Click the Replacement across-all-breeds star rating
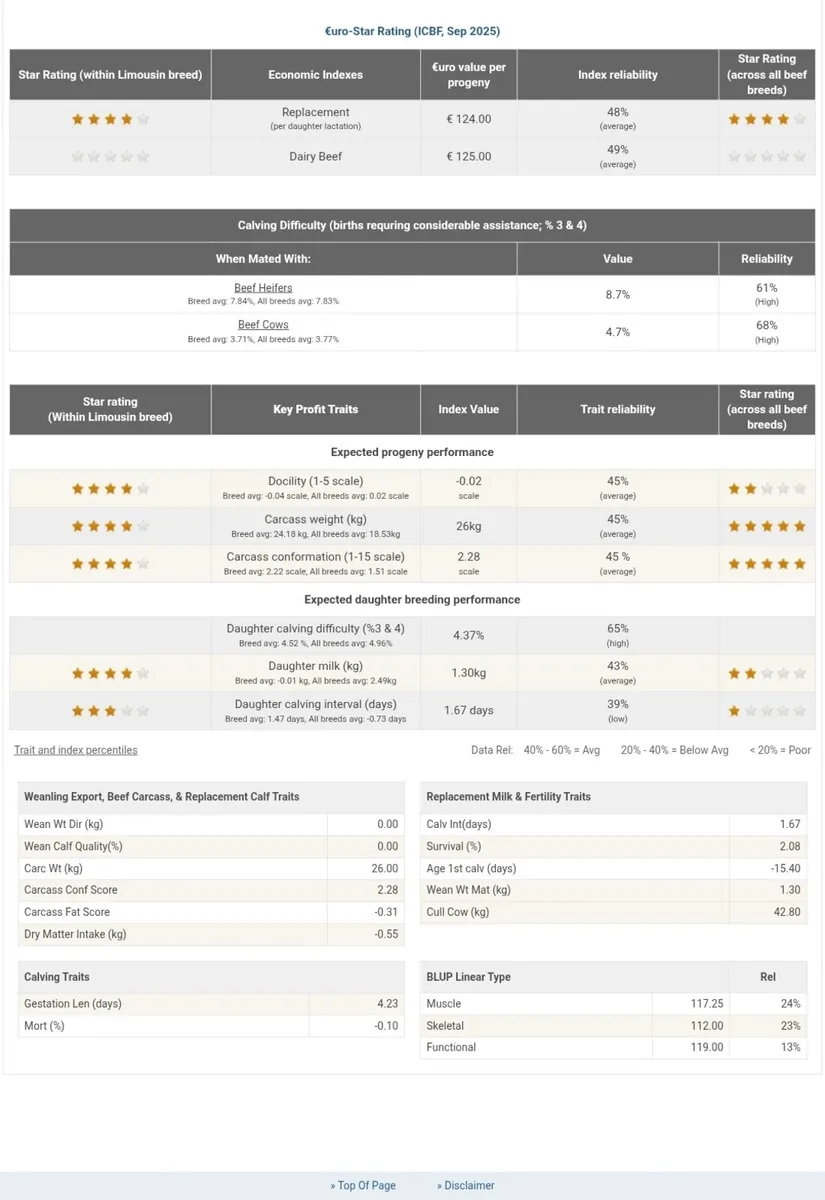825x1200 pixels. (766, 119)
